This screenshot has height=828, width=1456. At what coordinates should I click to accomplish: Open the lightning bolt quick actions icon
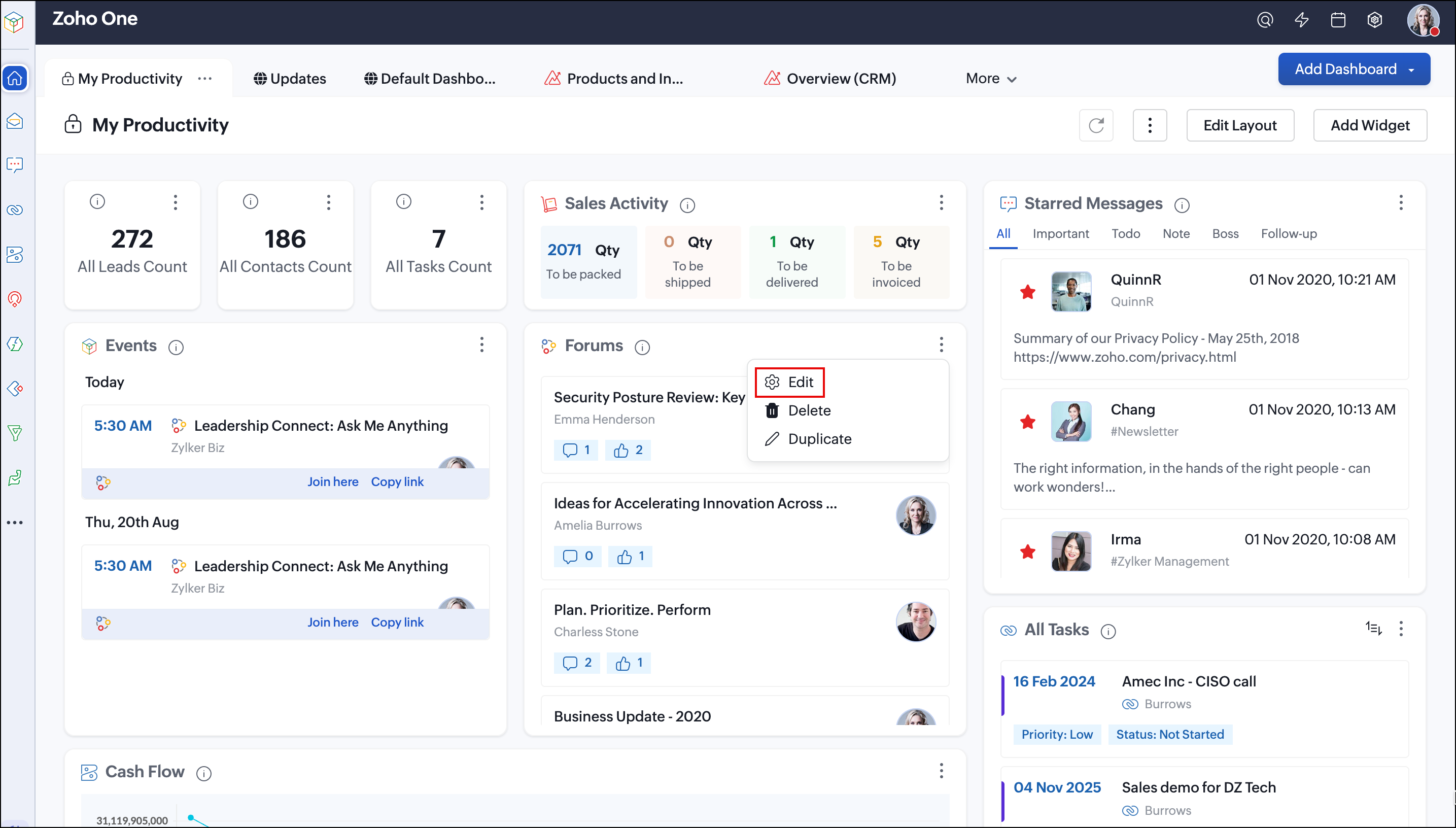coord(1301,20)
